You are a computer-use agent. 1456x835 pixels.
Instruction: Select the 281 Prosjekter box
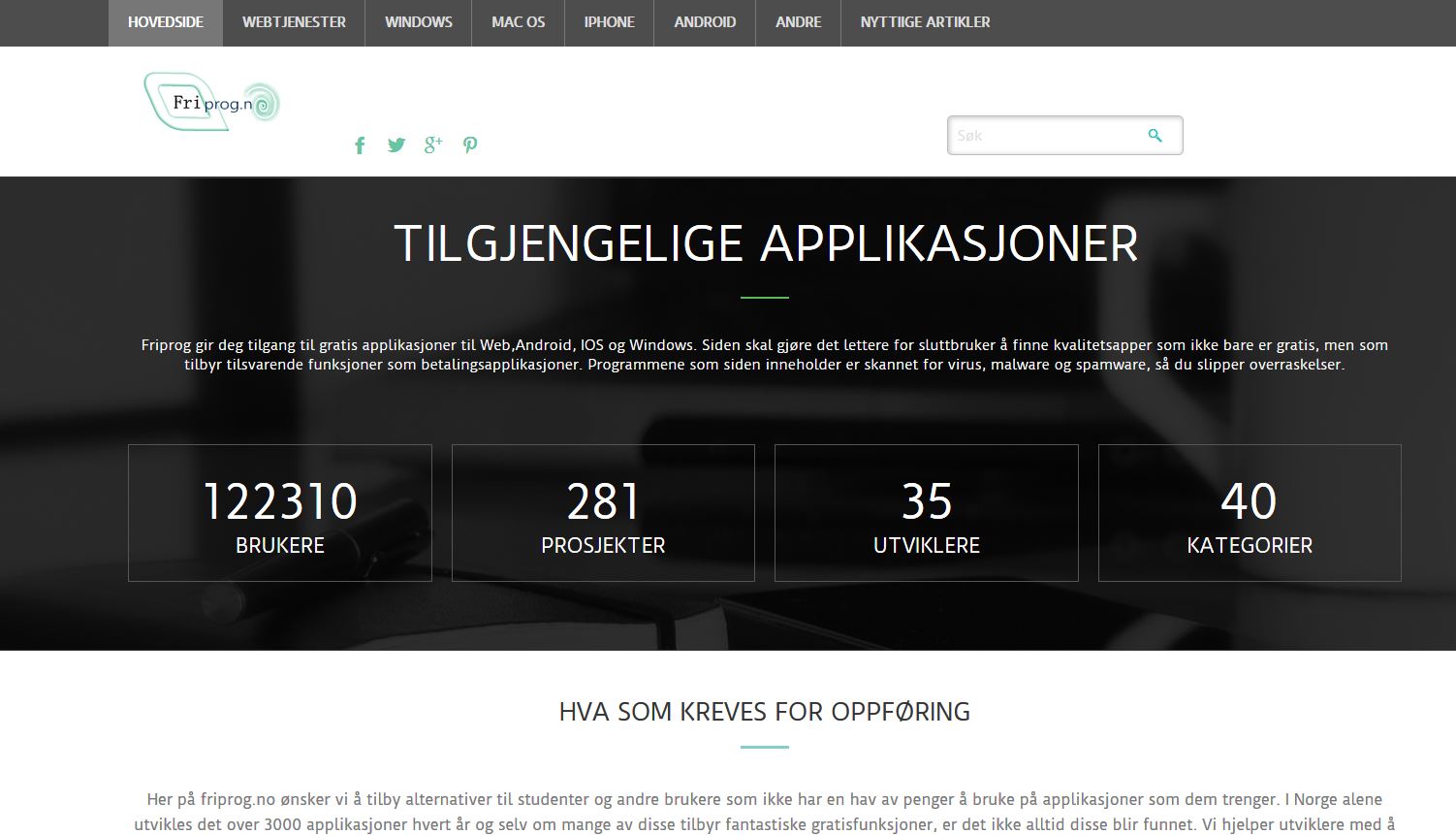pos(603,513)
